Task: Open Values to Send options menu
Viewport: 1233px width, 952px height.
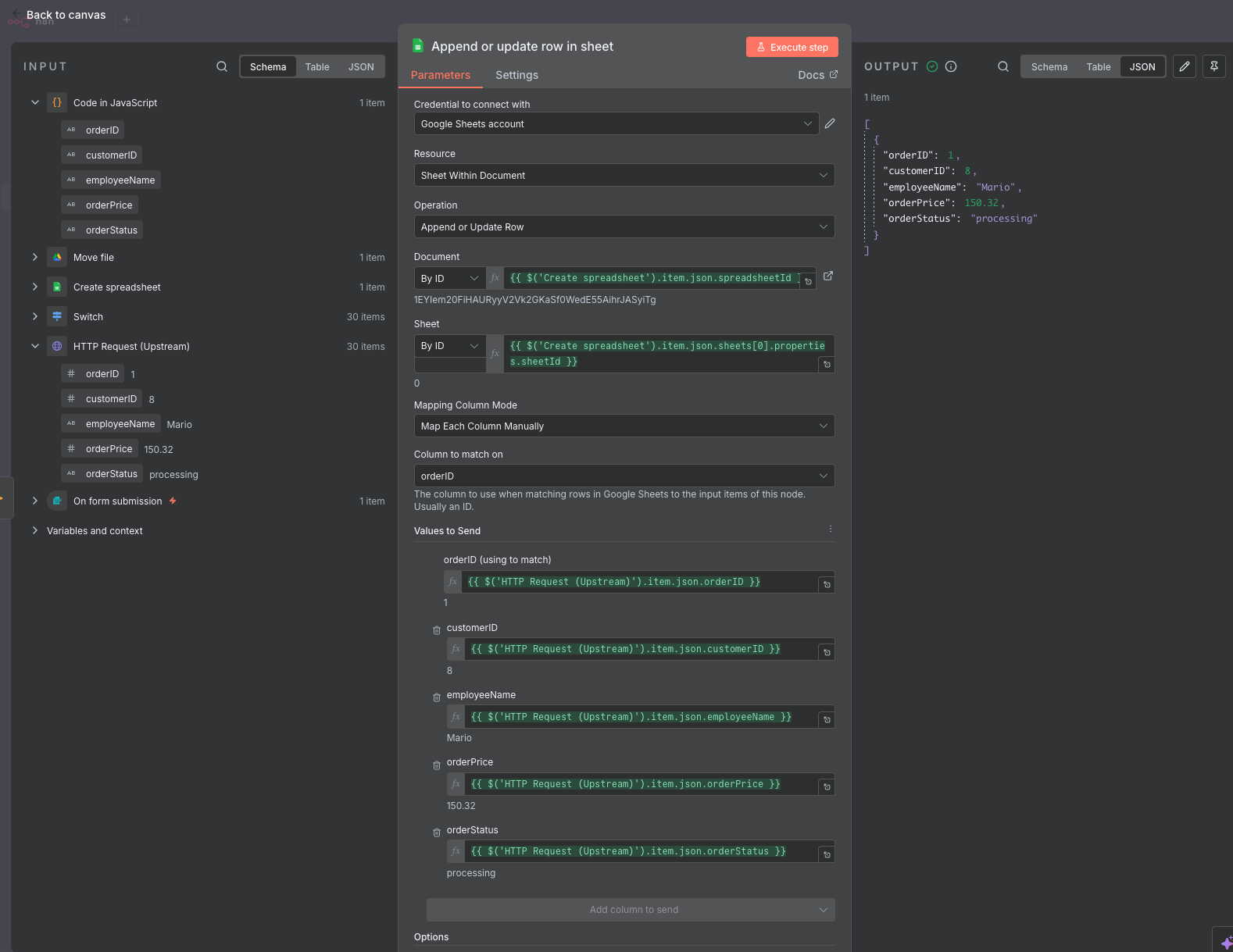Action: (830, 529)
